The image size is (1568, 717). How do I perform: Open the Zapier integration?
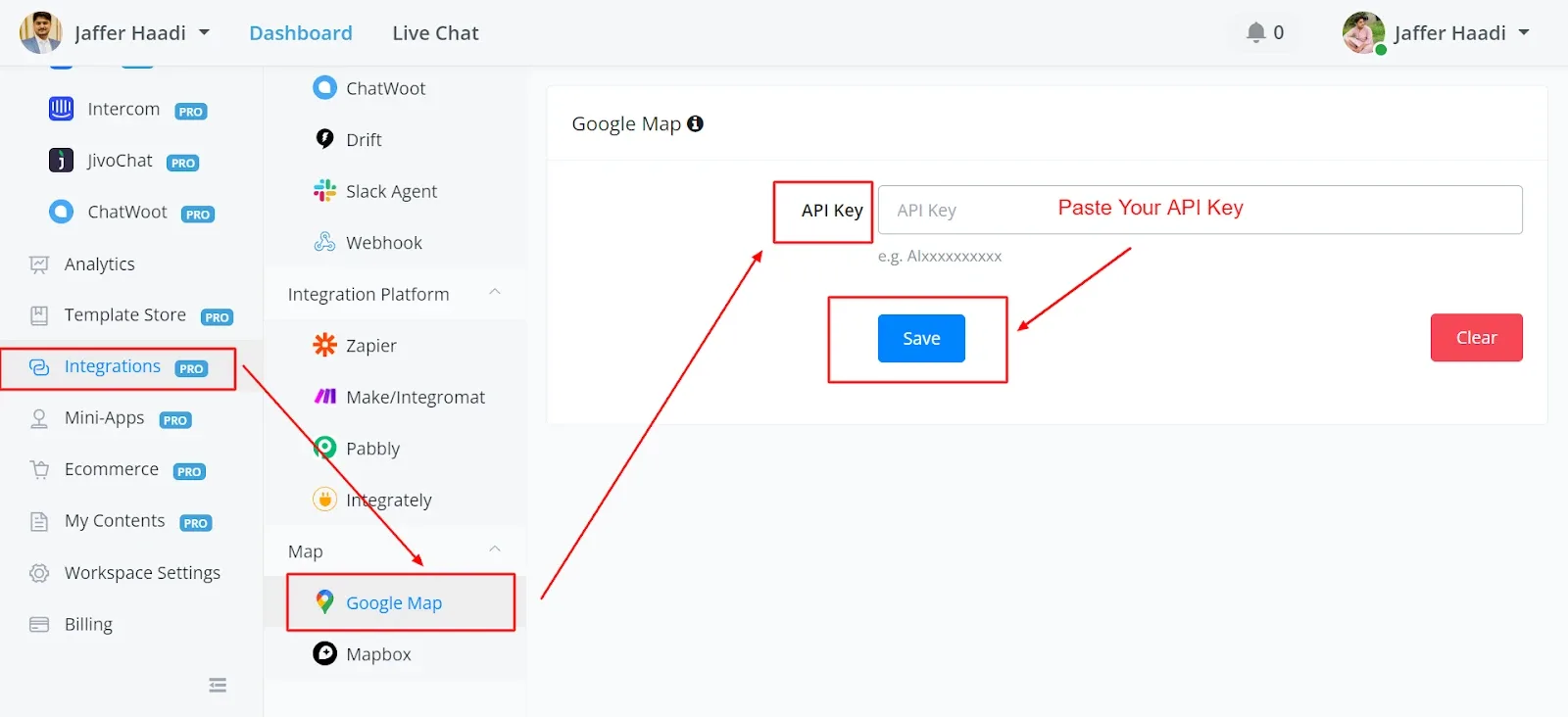pyautogui.click(x=371, y=346)
